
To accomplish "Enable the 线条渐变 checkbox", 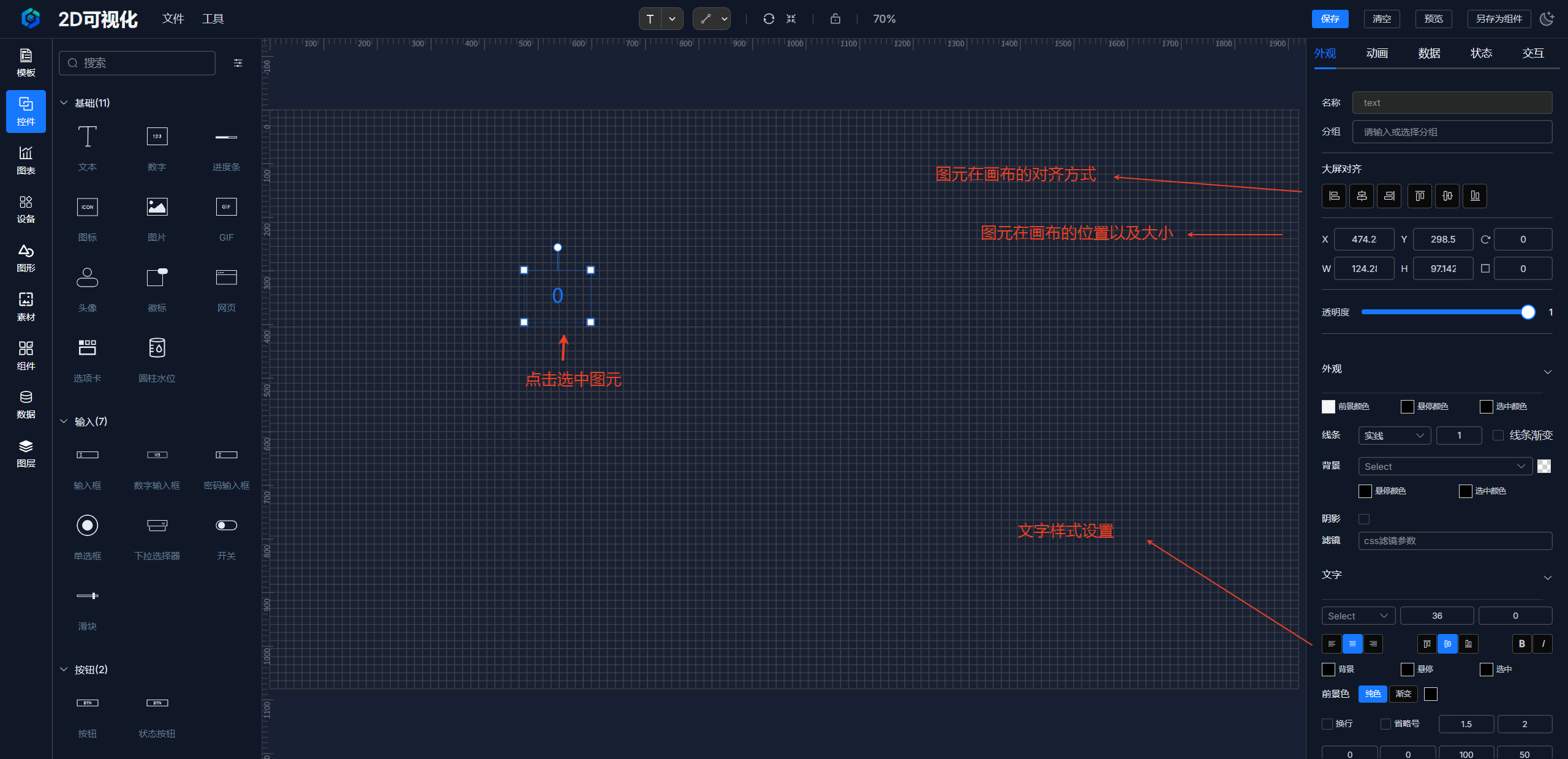I will coord(1498,435).
